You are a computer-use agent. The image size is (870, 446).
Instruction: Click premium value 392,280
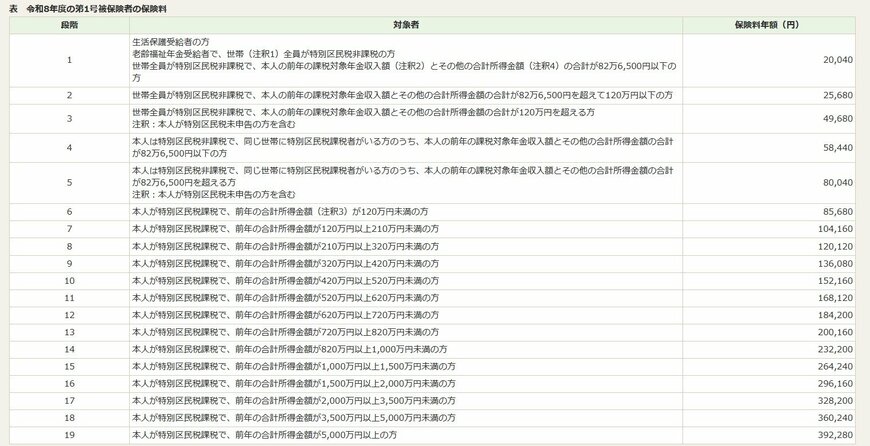click(836, 435)
